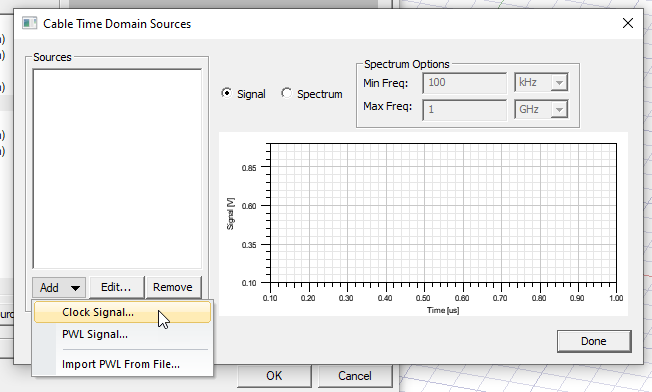Select the Spectrum radio button
The height and width of the screenshot is (392, 652).
311,94
